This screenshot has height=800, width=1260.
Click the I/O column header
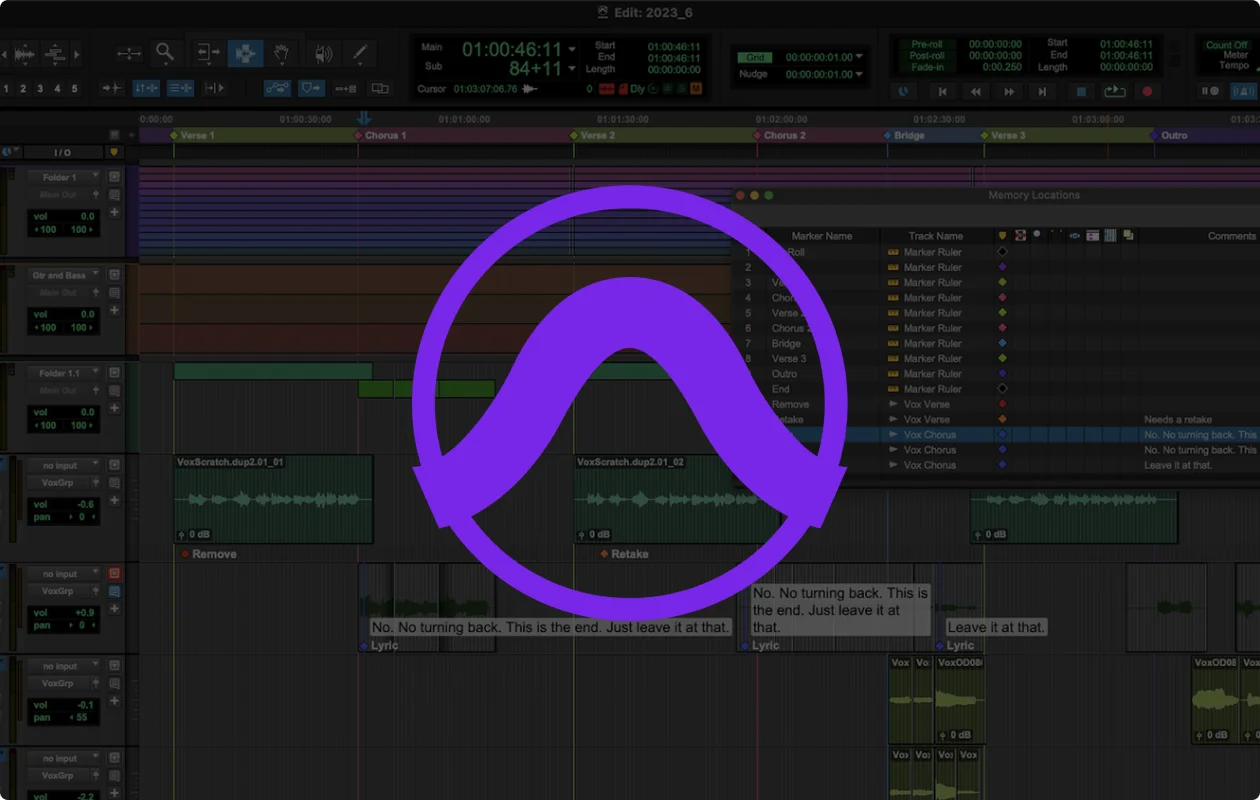click(x=62, y=152)
